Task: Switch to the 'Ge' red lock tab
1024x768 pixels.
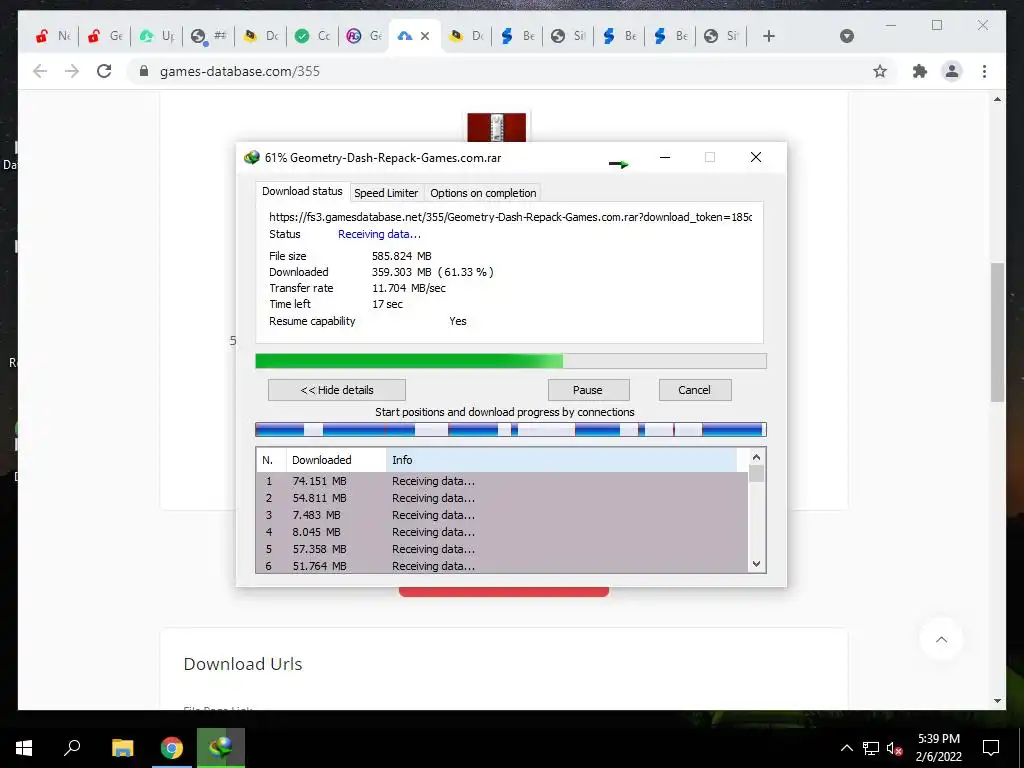Action: pos(104,36)
